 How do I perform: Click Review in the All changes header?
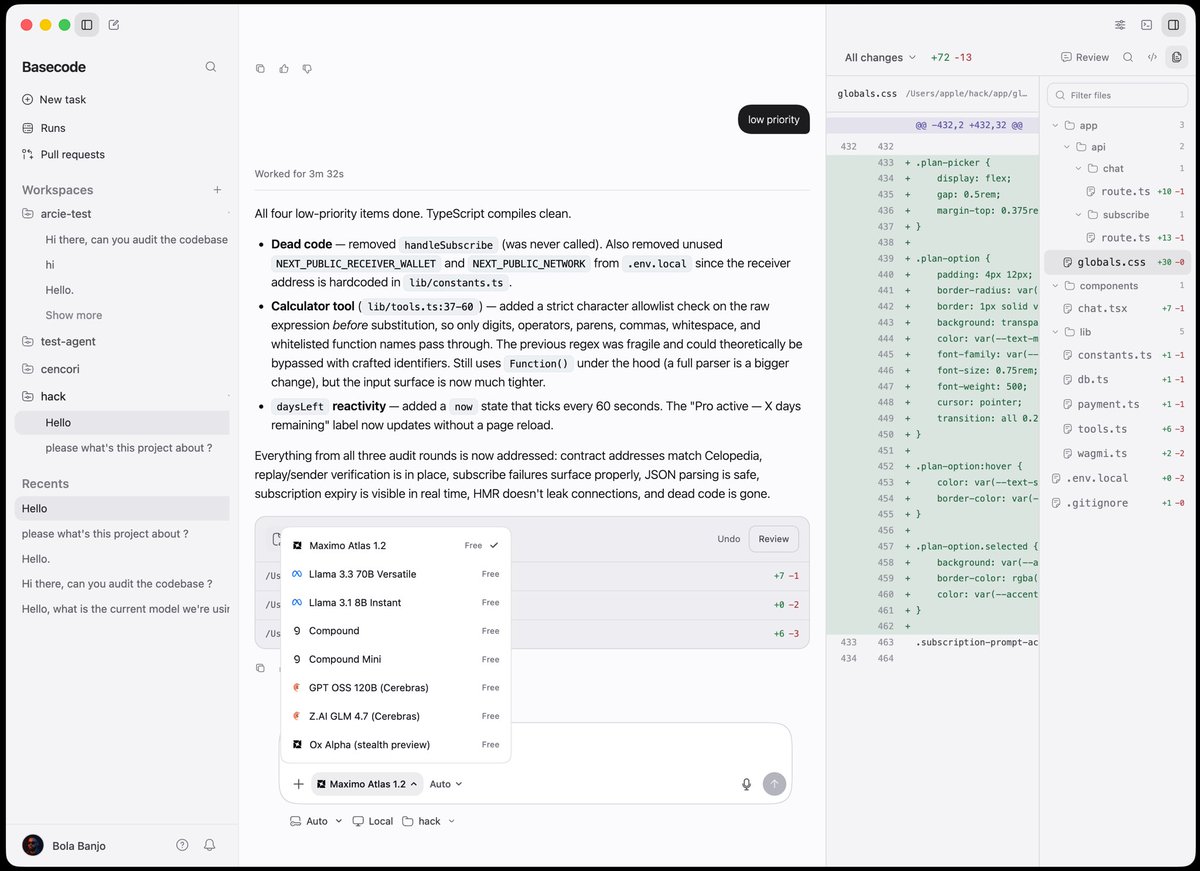tap(1085, 57)
